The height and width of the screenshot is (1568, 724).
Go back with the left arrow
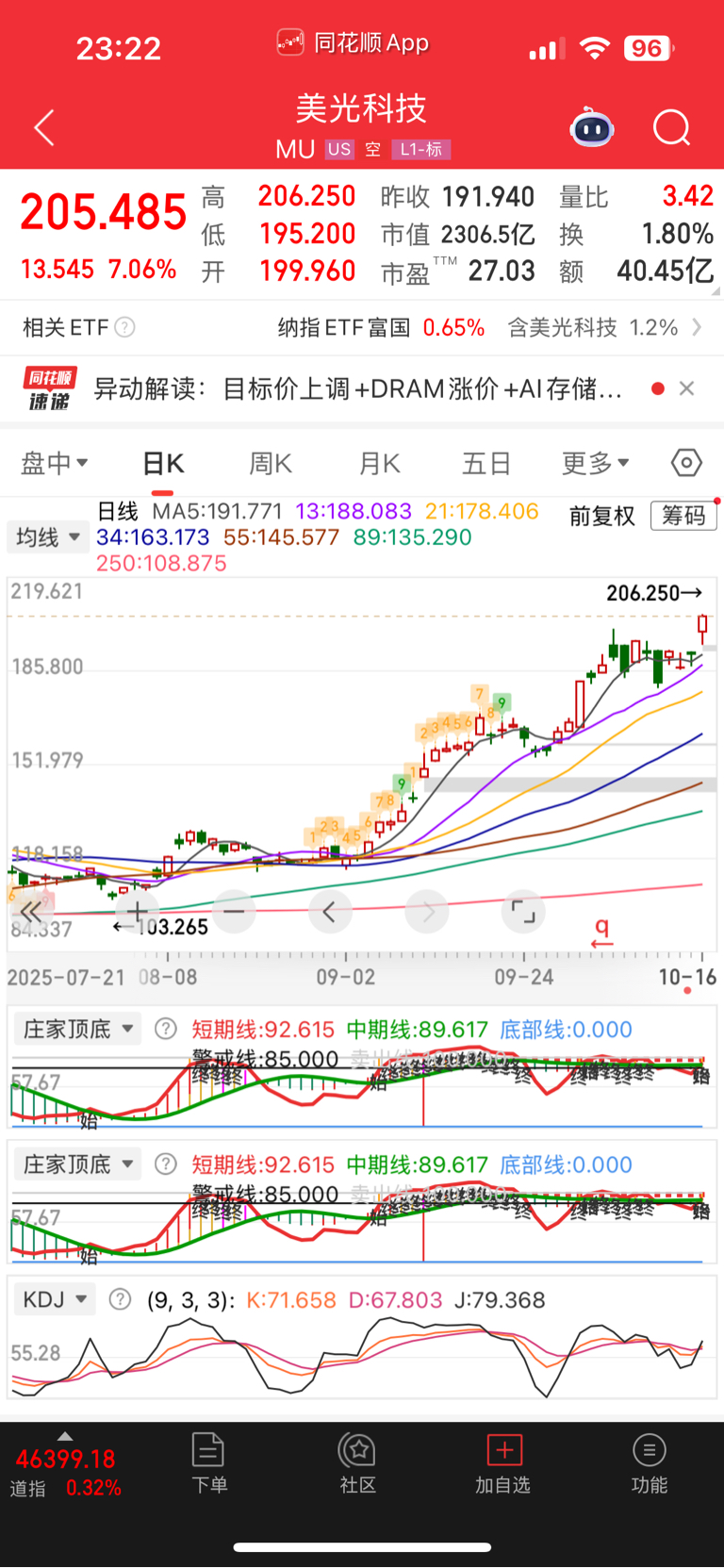(44, 127)
